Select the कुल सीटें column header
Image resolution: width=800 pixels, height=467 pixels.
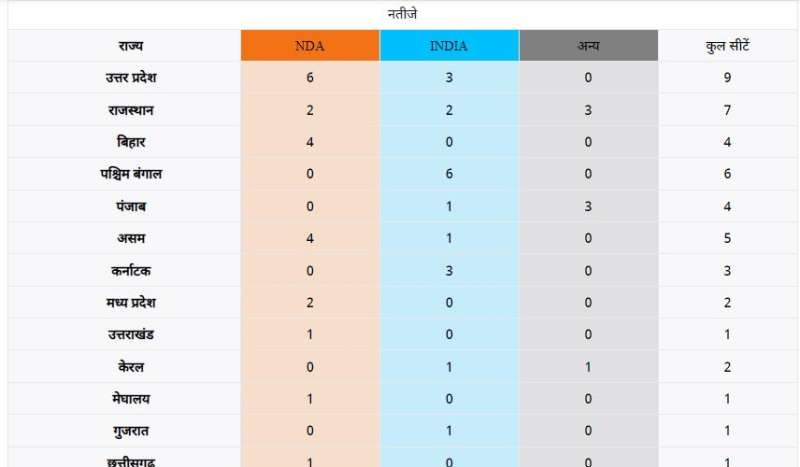727,46
